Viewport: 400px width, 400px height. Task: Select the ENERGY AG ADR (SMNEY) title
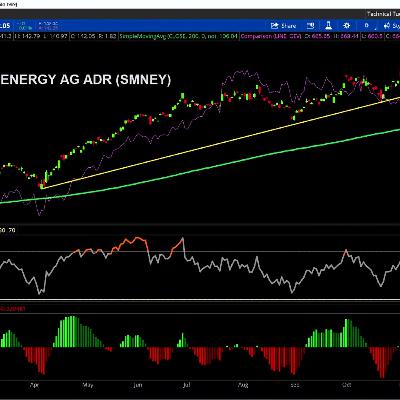(x=85, y=80)
